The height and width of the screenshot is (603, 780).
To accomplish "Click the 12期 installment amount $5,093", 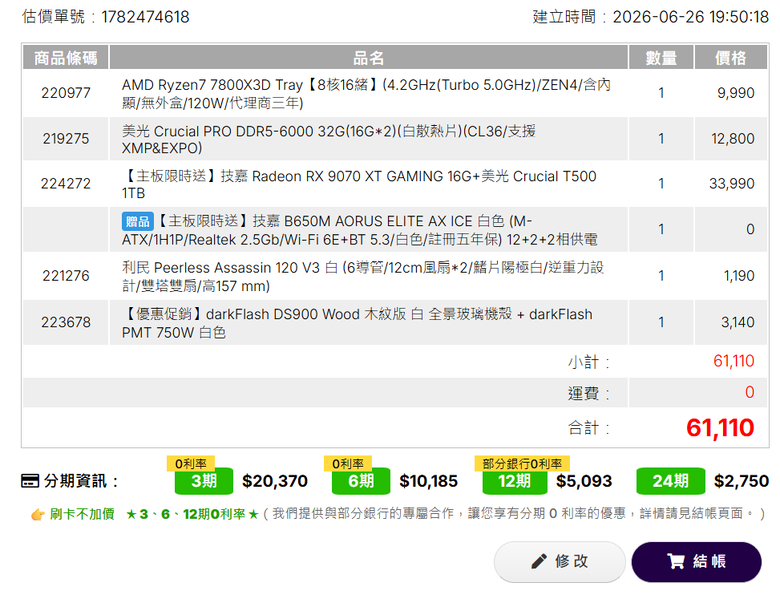I will 584,481.
